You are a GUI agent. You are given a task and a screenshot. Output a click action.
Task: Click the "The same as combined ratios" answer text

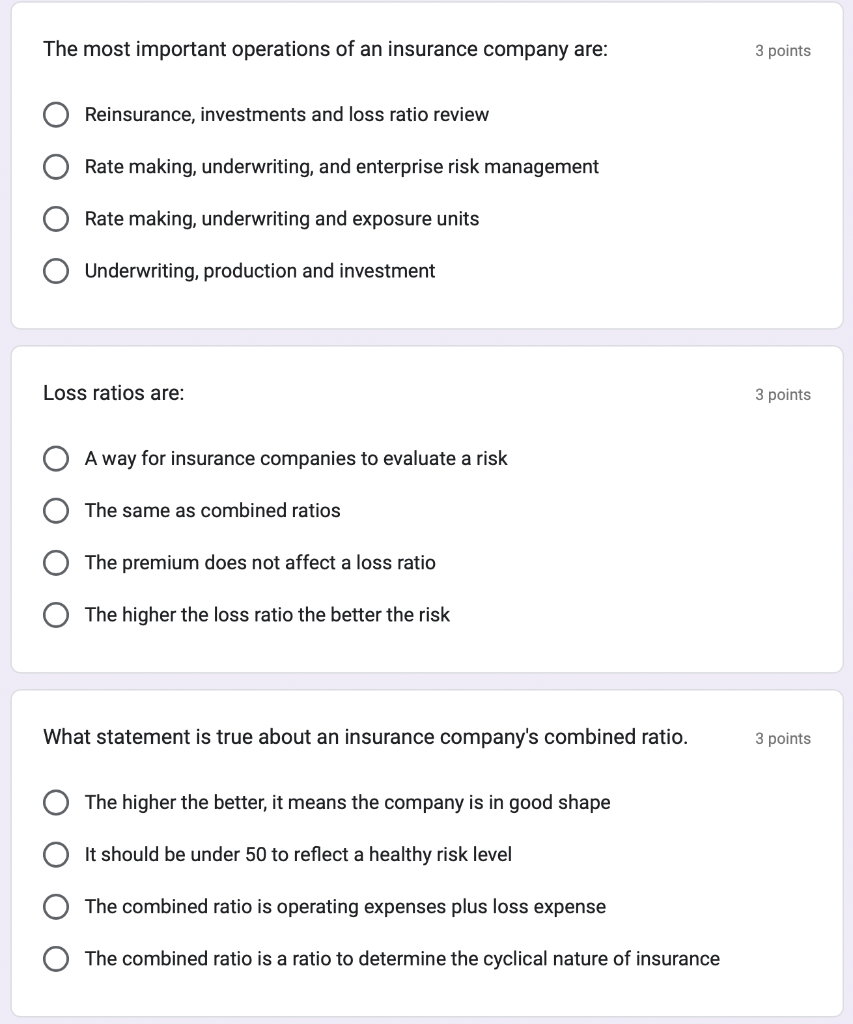coord(212,511)
